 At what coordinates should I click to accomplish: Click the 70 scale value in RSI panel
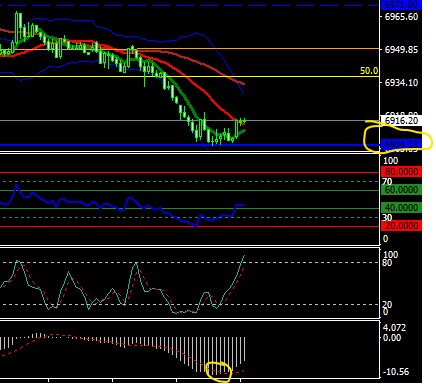[387, 182]
